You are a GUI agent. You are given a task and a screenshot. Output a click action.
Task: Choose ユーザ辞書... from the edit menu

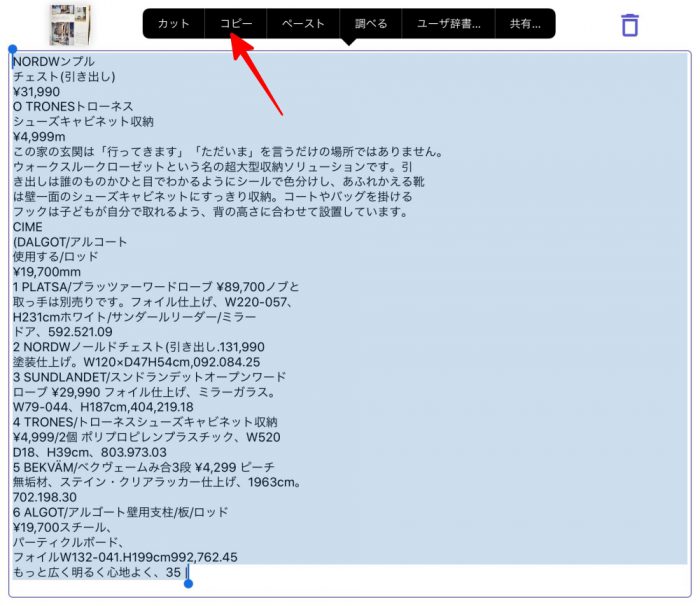click(448, 24)
